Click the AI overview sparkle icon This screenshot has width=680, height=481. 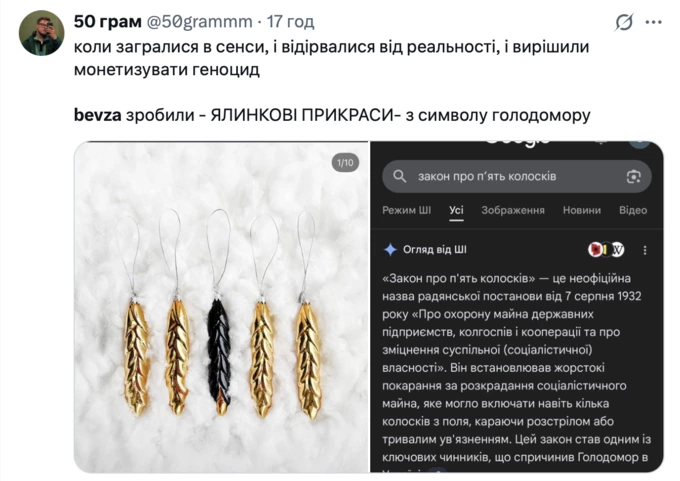[x=390, y=249]
